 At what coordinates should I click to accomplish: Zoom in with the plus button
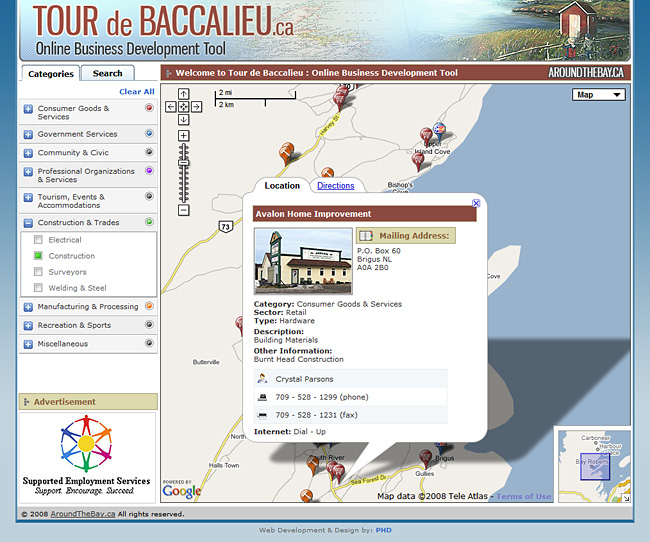[184, 136]
